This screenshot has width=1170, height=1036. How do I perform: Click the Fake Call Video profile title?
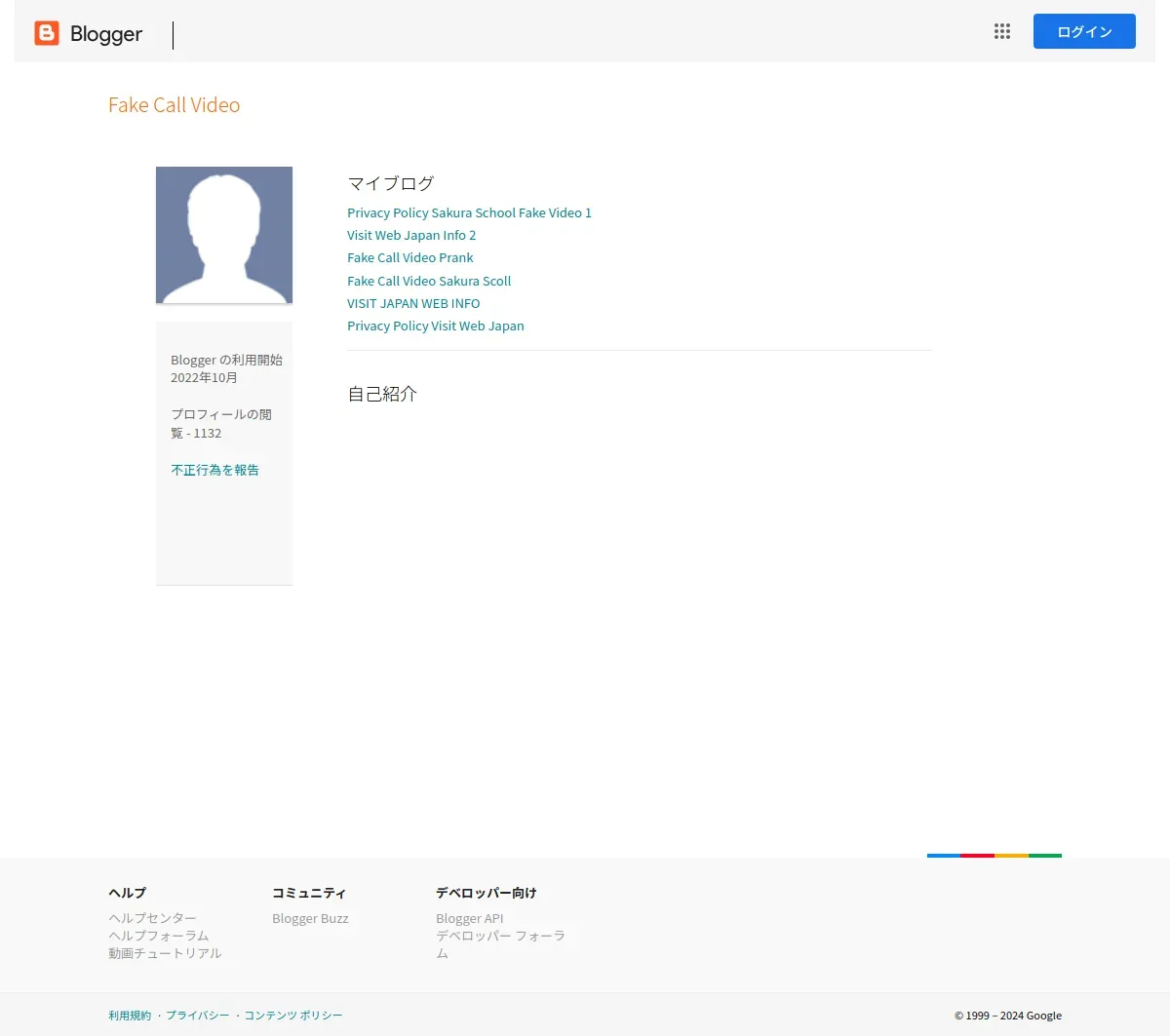[x=175, y=105]
